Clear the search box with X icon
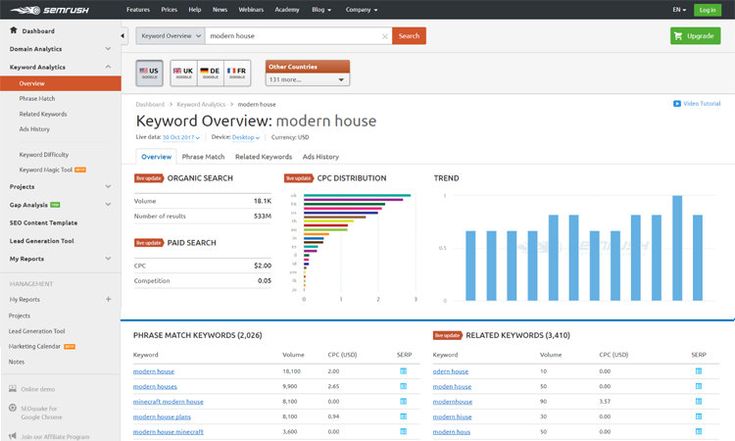 (x=385, y=36)
